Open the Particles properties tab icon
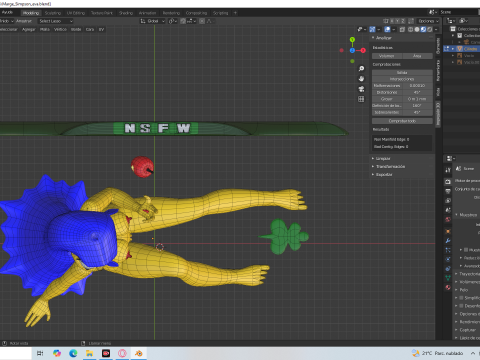Screen dimensions: 480x360 pyautogui.click(x=448, y=250)
